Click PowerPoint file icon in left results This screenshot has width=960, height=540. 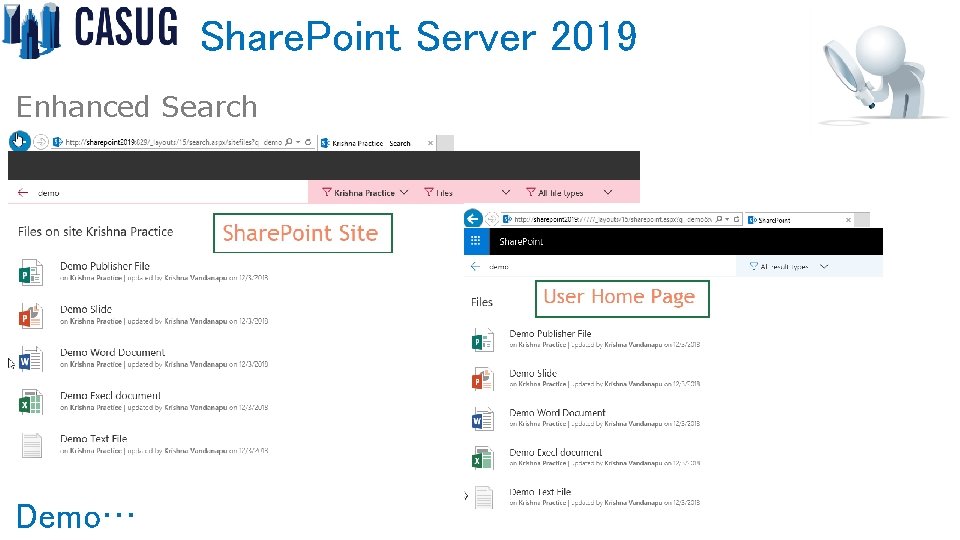pyautogui.click(x=31, y=316)
